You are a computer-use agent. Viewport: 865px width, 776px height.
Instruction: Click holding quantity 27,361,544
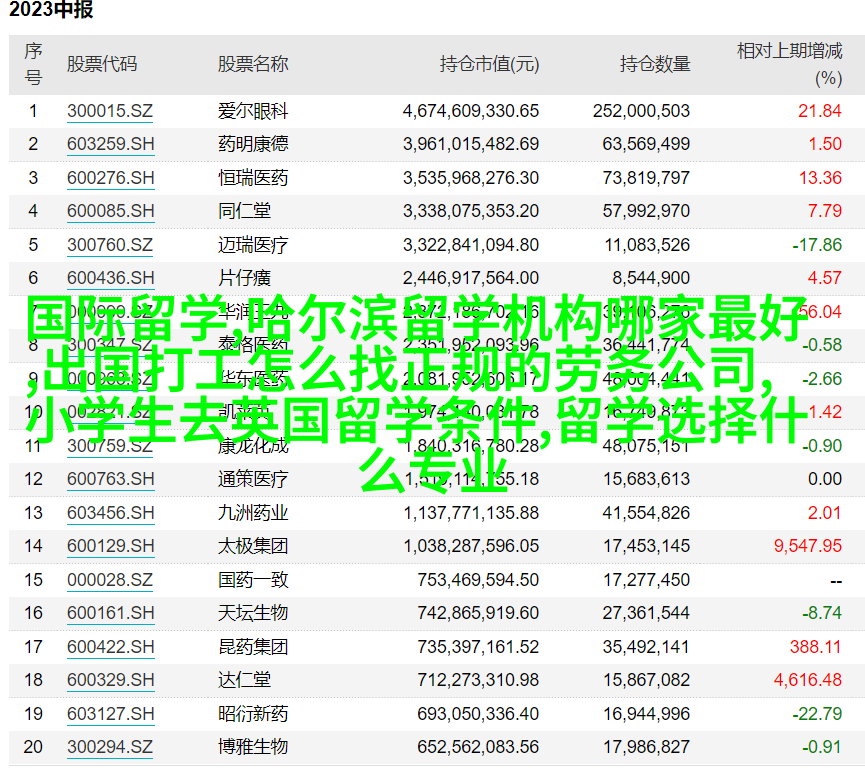646,613
